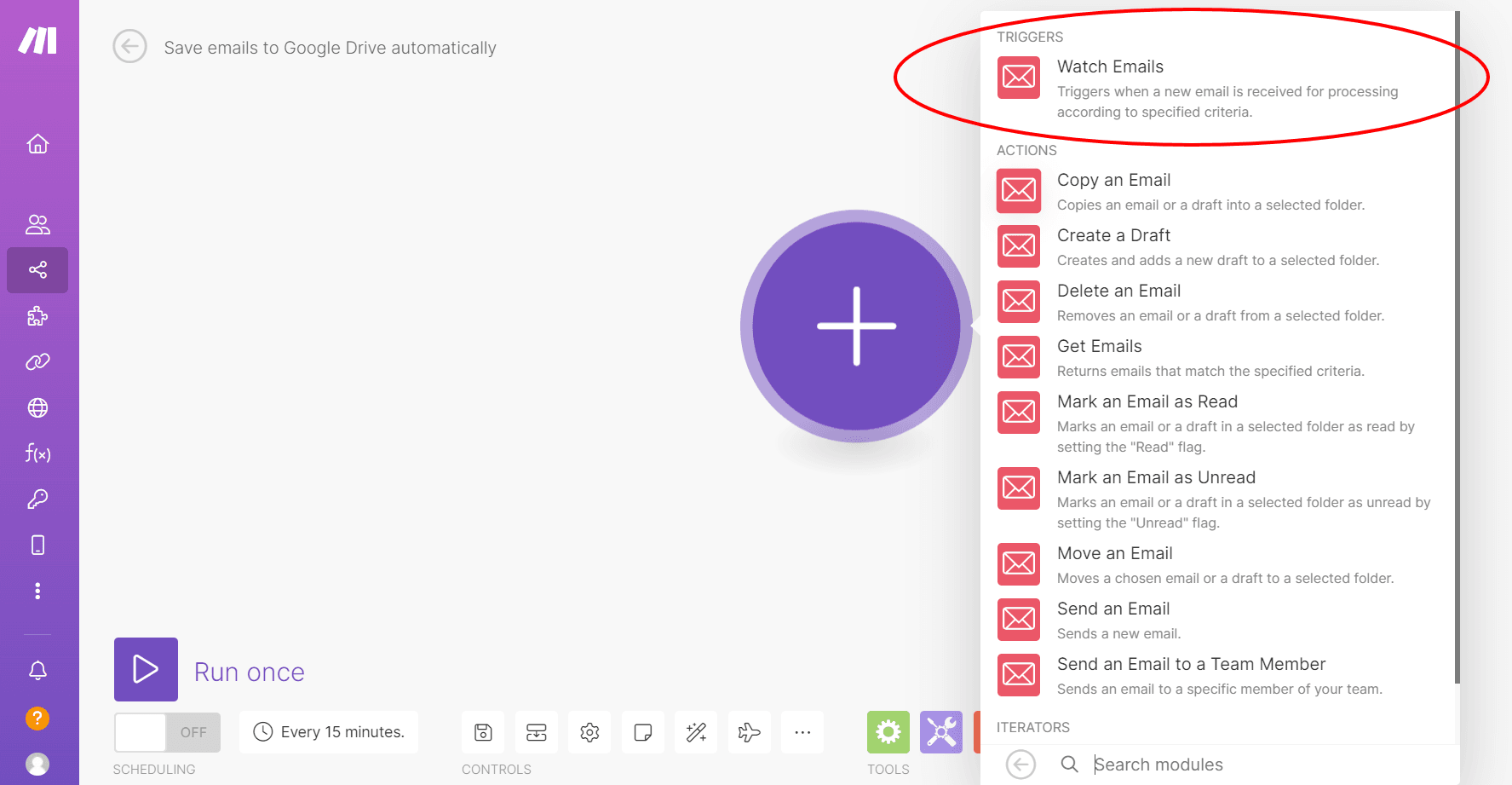Select the Keys icon in the sidebar
The width and height of the screenshot is (1512, 785).
click(x=37, y=499)
